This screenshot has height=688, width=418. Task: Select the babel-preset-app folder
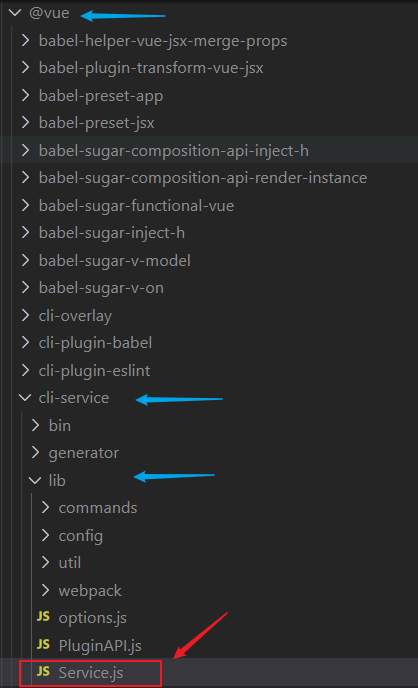[101, 96]
